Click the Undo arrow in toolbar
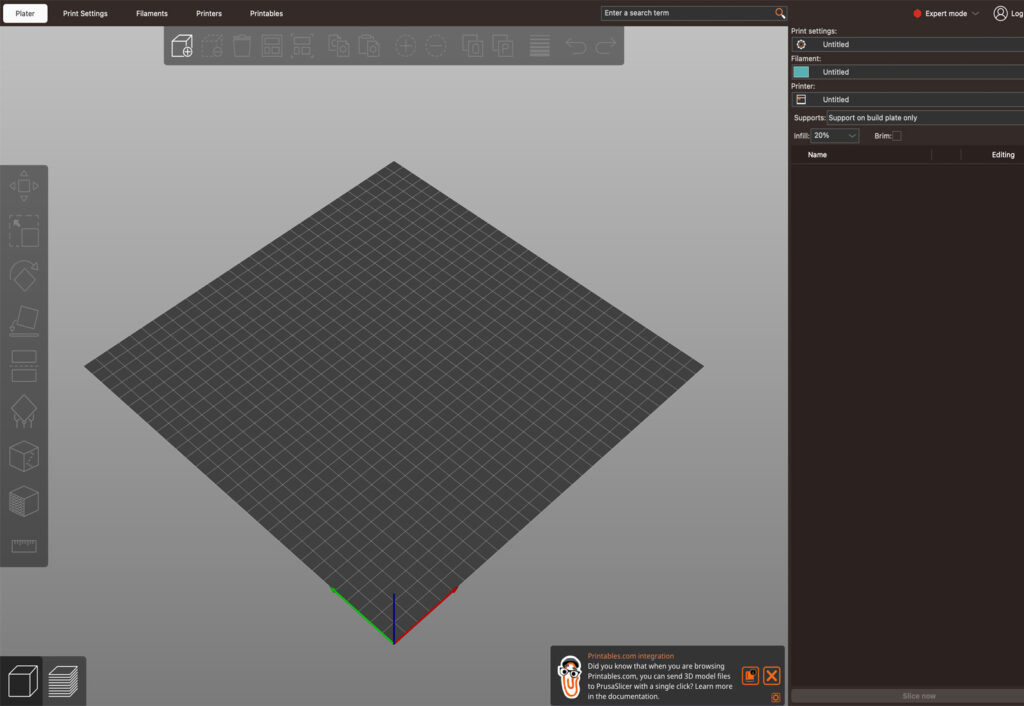Screen dimensions: 1024x706 click(576, 46)
